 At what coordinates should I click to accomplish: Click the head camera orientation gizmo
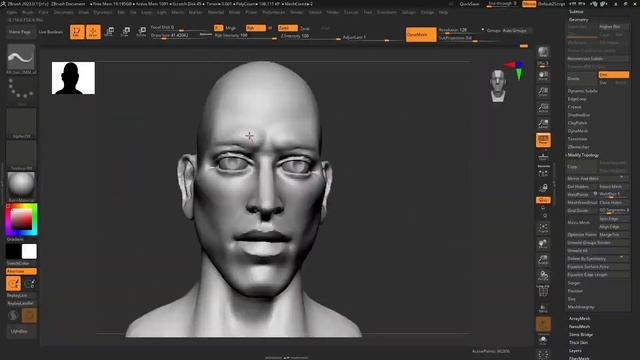[498, 86]
